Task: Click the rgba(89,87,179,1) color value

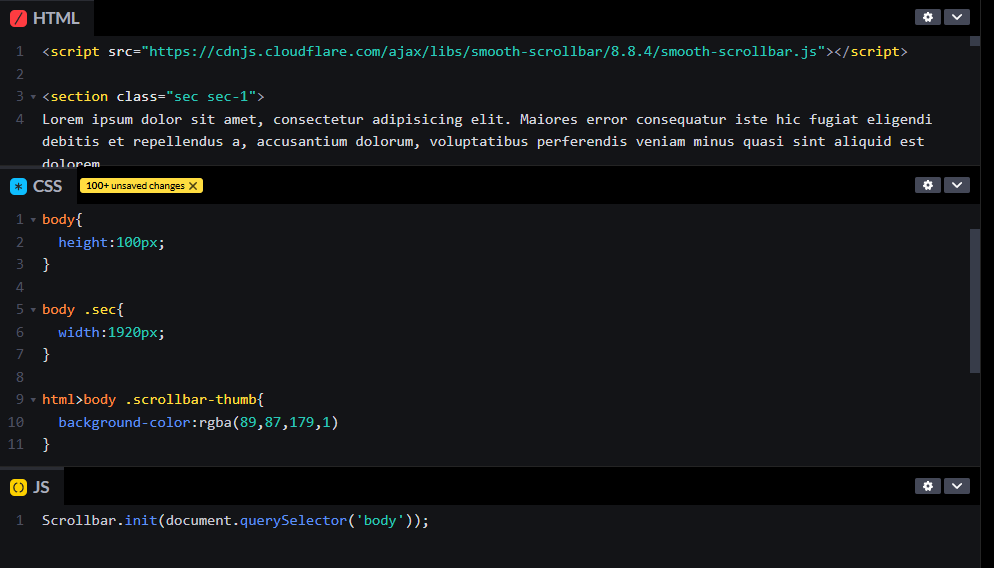Action: [x=269, y=422]
